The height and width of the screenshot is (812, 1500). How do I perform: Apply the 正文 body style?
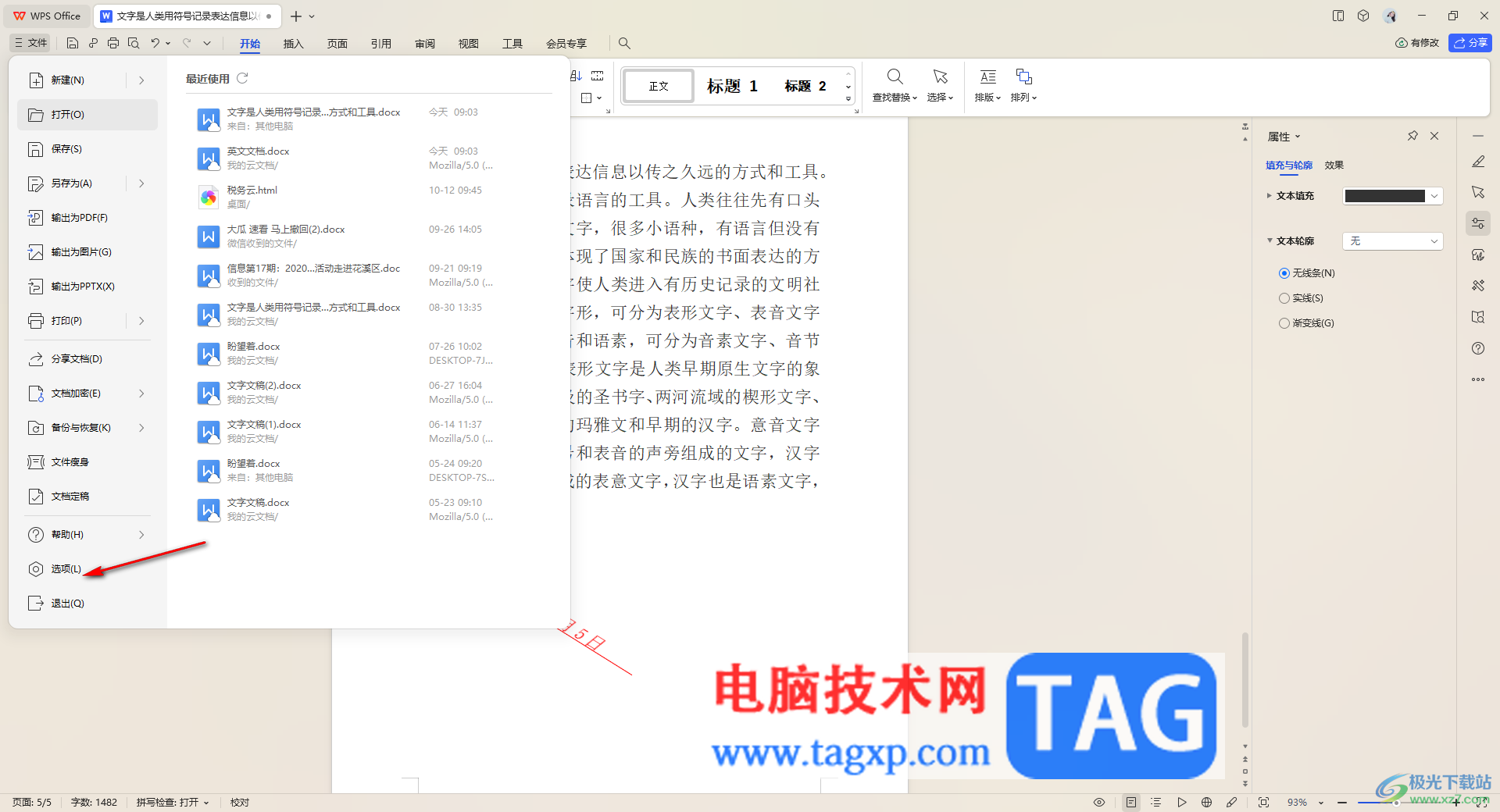pyautogui.click(x=659, y=86)
